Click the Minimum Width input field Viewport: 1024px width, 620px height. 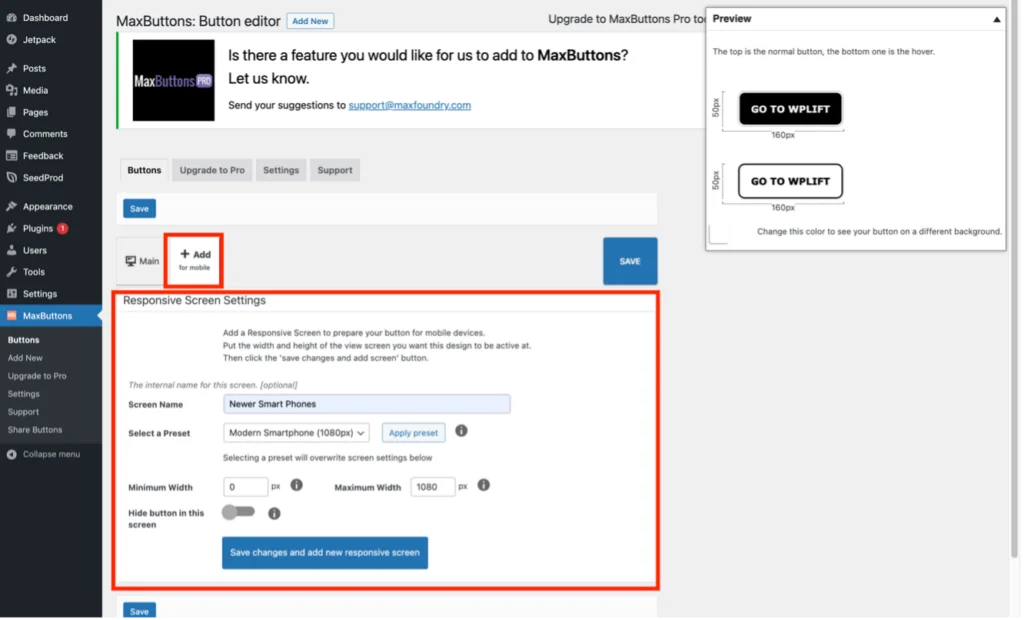(x=246, y=488)
